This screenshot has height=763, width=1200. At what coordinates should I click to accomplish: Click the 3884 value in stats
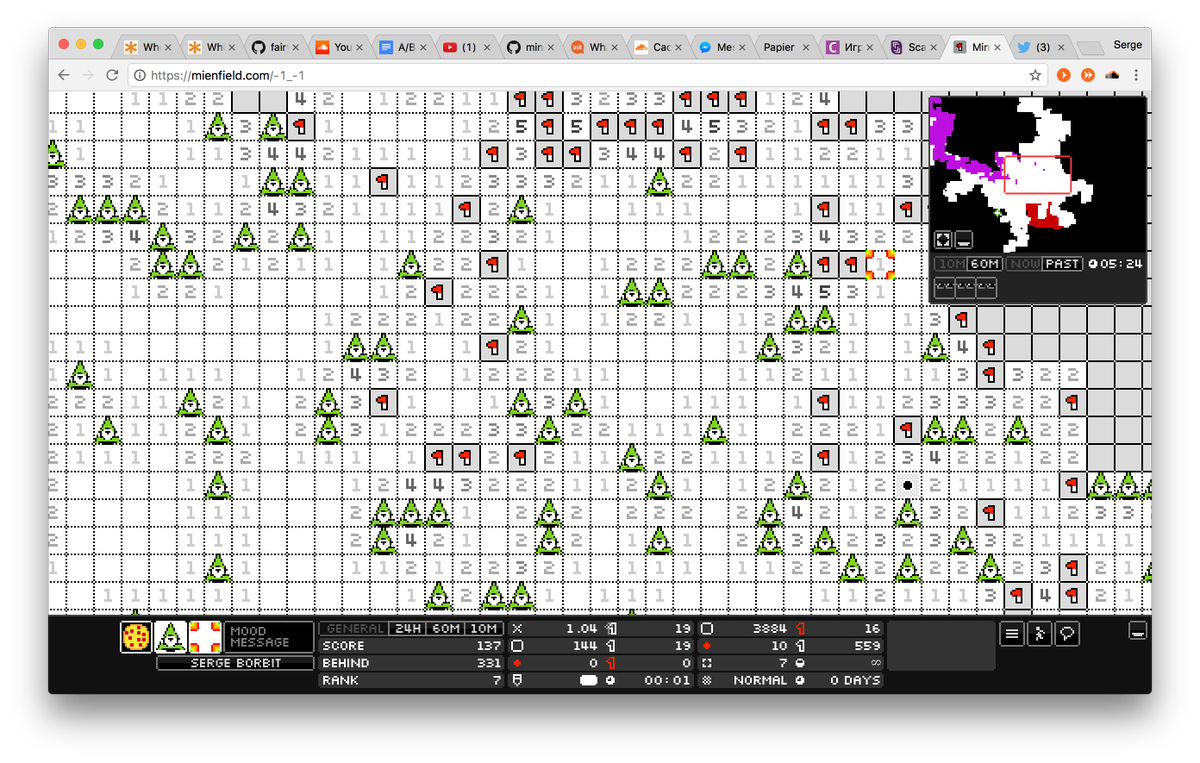[770, 628]
